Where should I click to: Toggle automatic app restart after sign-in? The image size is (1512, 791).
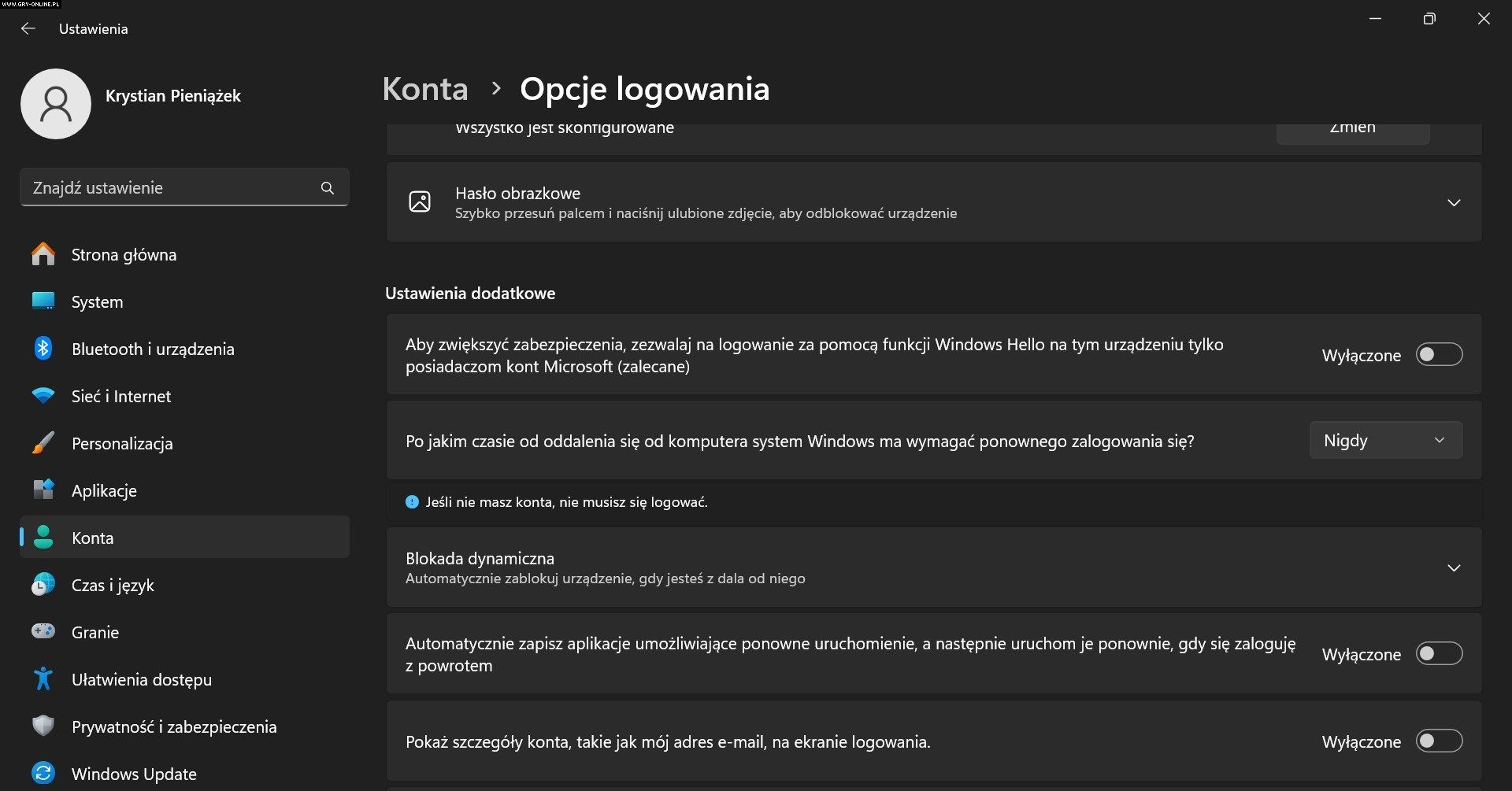[1439, 654]
